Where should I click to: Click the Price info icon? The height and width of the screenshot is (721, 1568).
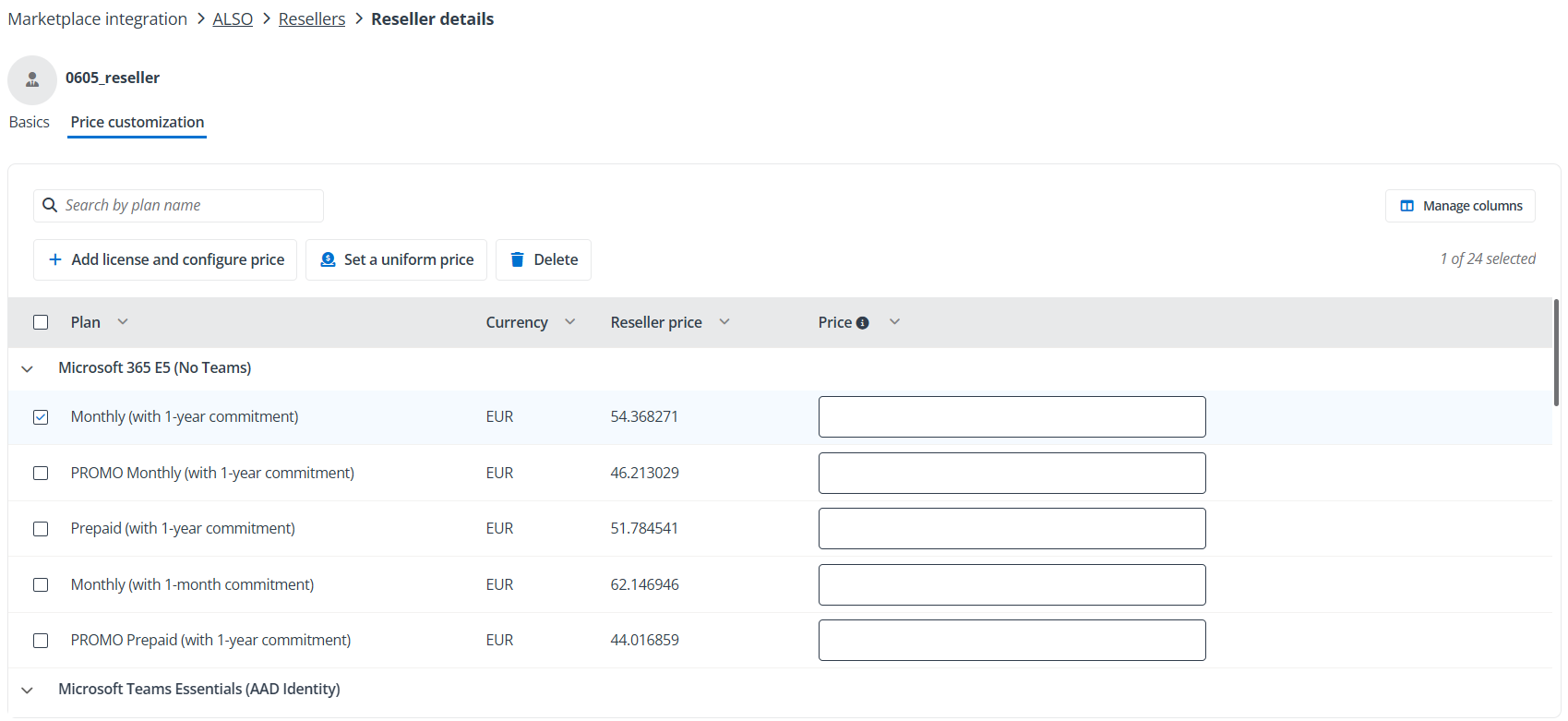click(x=862, y=323)
